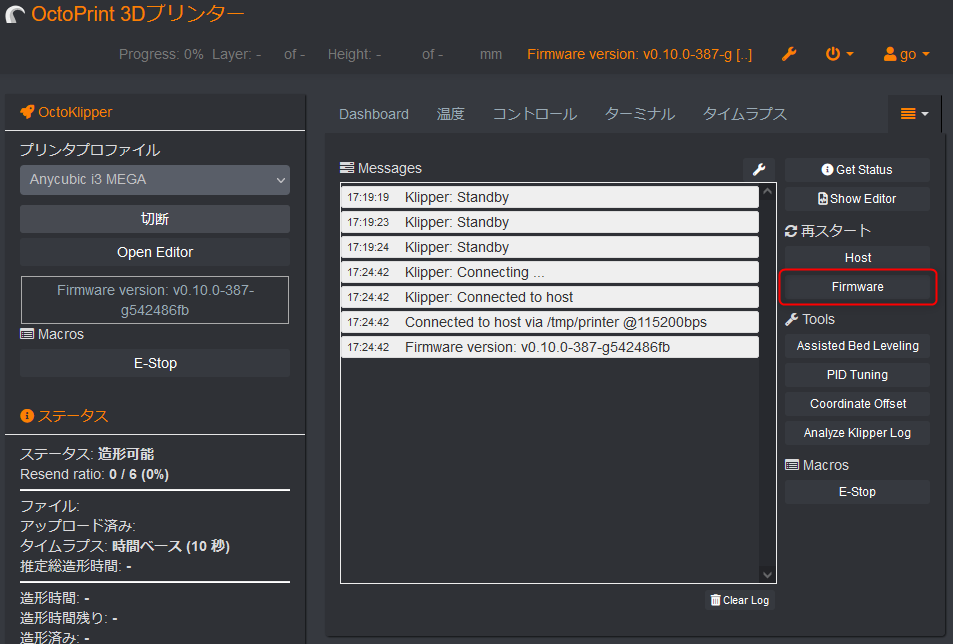Click the Tools section wrench icon
This screenshot has width=953, height=644.
(x=791, y=319)
